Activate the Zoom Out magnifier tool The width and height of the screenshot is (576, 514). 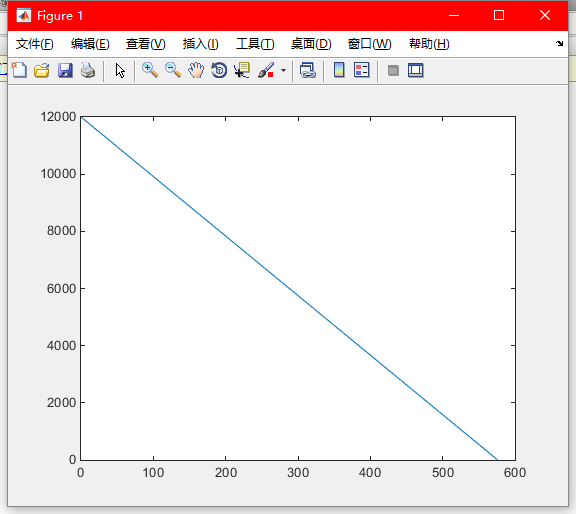[x=173, y=70]
